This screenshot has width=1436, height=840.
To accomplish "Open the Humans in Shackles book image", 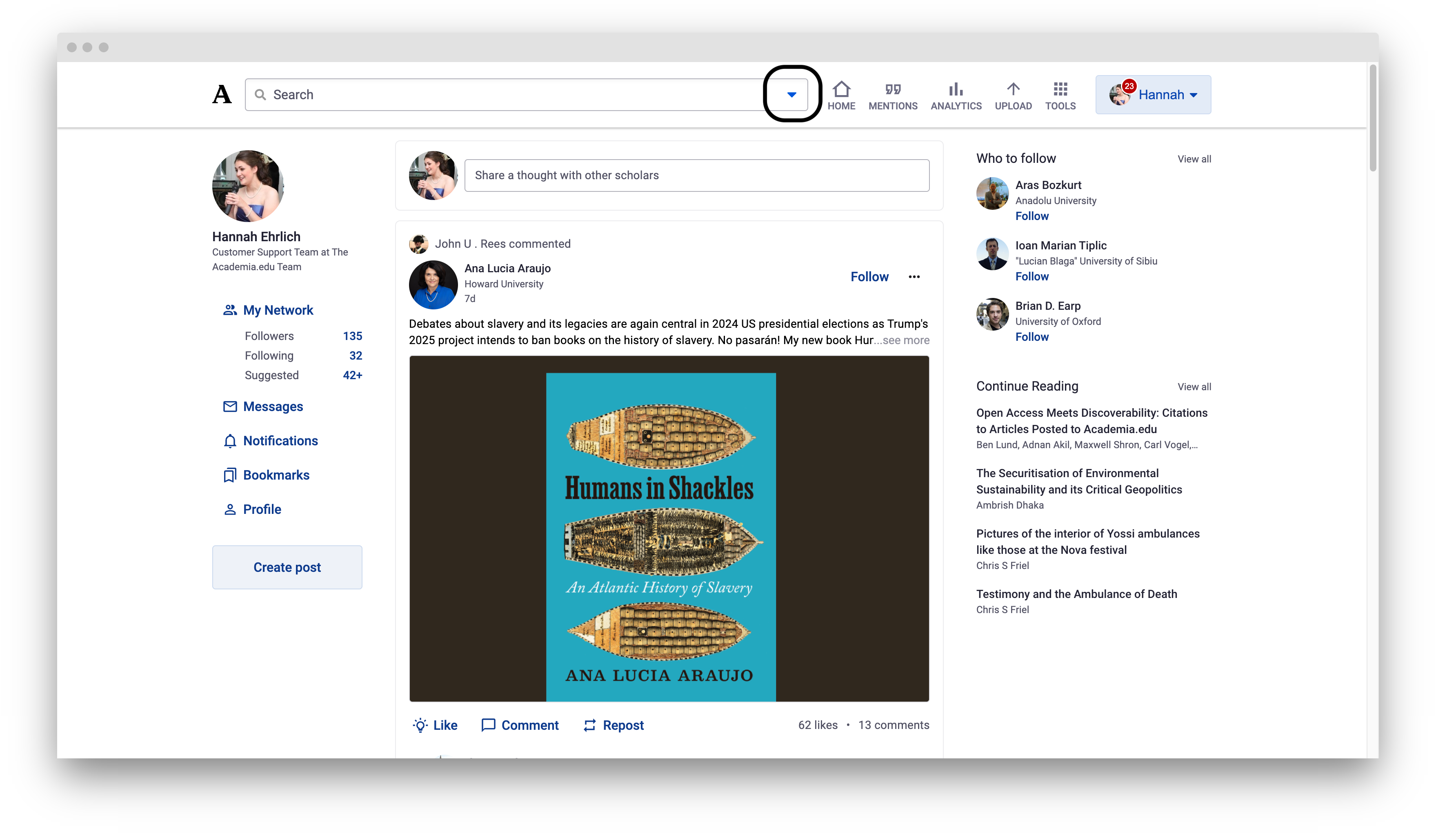I will [669, 529].
